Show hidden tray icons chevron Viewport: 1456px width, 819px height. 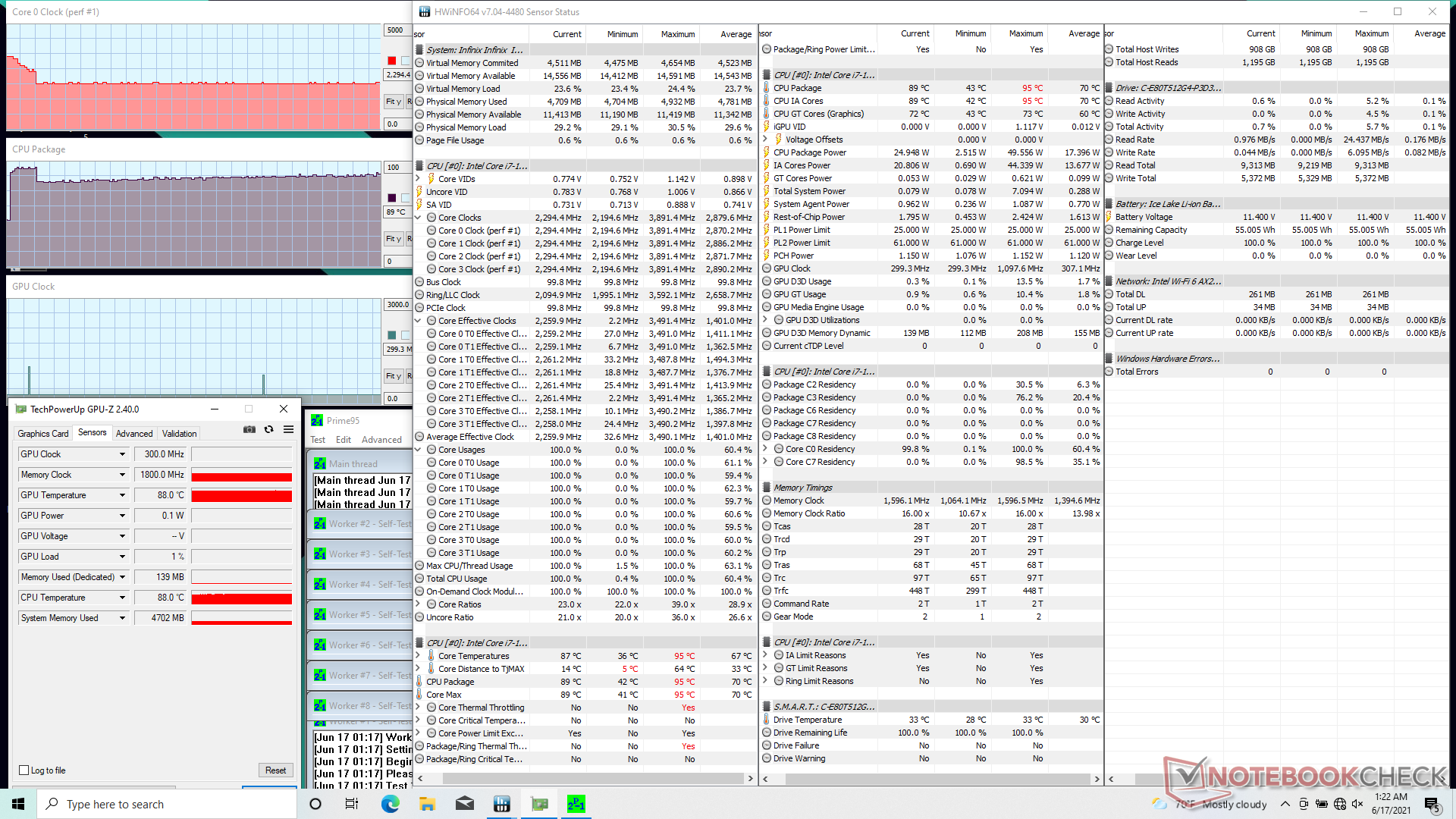pyautogui.click(x=1285, y=804)
